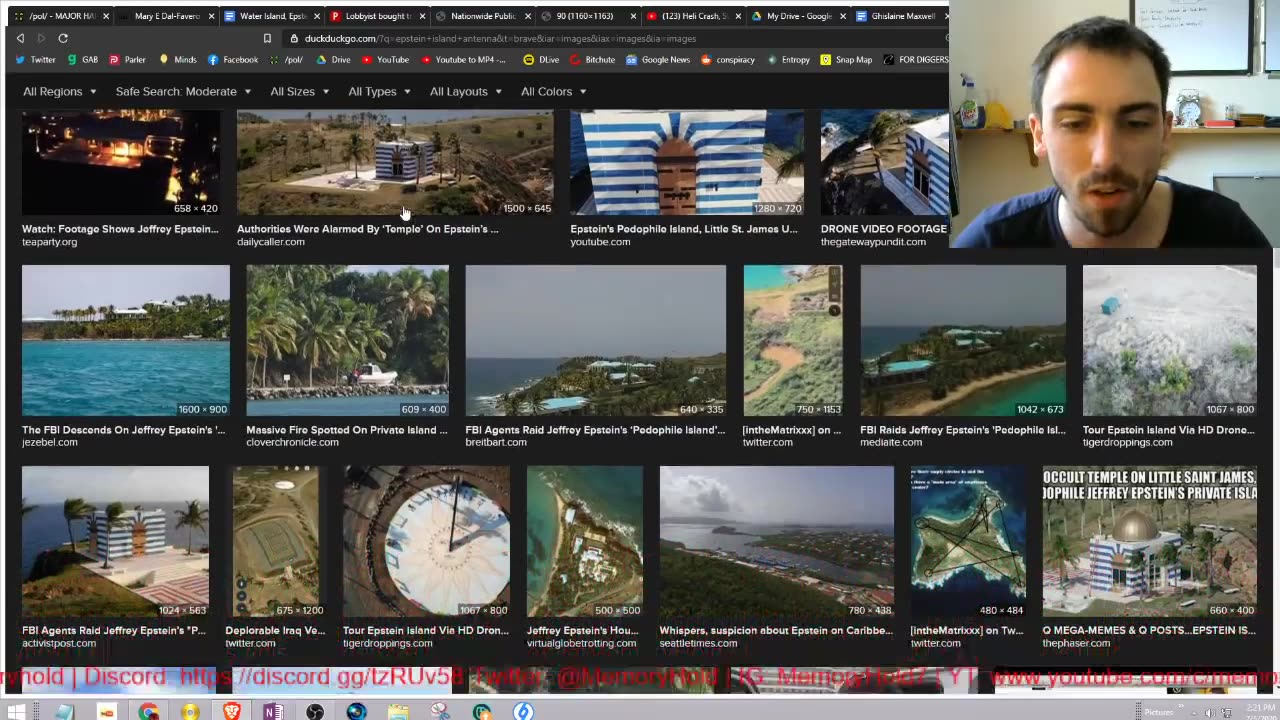Open thephaser.com source link
Screen dimensions: 1280x720
pos(1076,643)
